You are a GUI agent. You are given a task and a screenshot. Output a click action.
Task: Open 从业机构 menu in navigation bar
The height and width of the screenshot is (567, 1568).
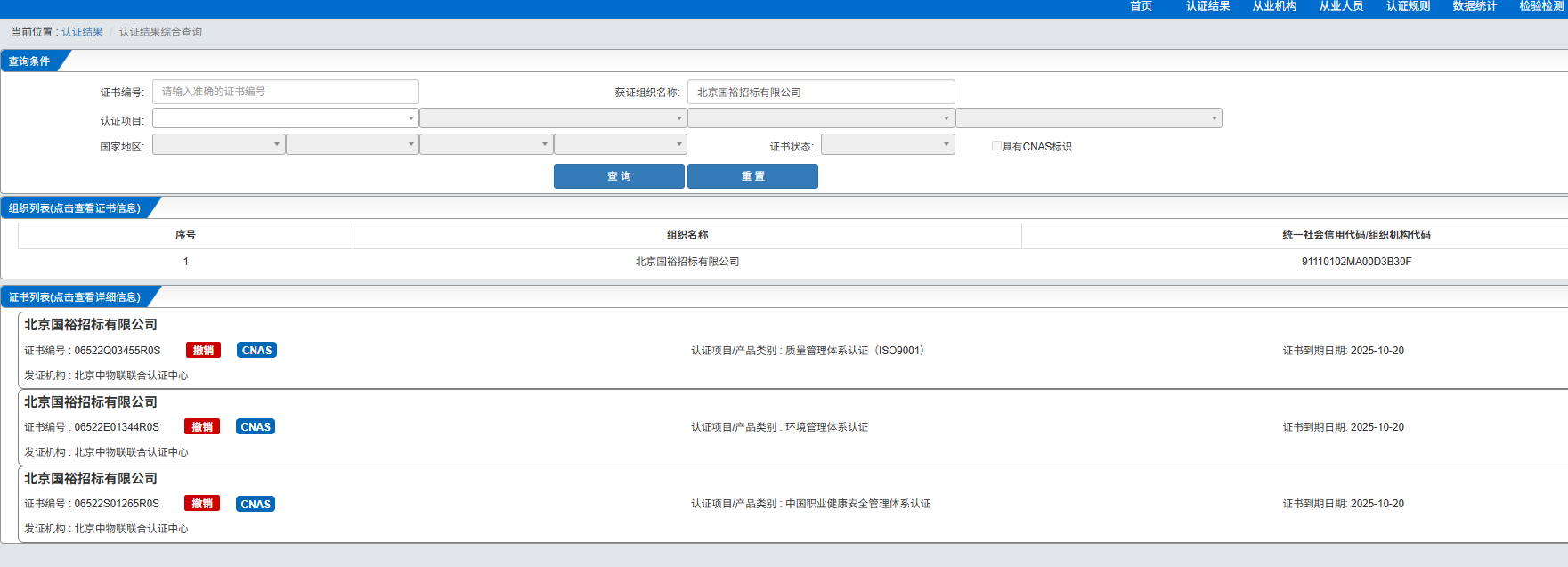pos(1274,6)
